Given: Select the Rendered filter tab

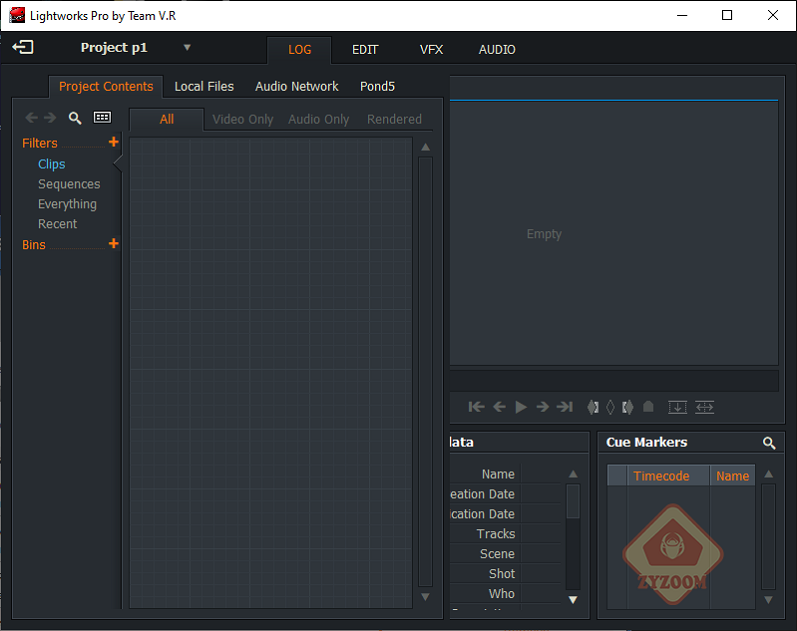Looking at the screenshot, I should coord(394,119).
